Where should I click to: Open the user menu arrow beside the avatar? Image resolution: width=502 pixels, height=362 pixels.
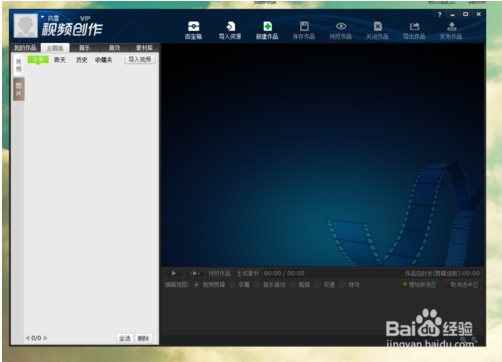pyautogui.click(x=42, y=17)
